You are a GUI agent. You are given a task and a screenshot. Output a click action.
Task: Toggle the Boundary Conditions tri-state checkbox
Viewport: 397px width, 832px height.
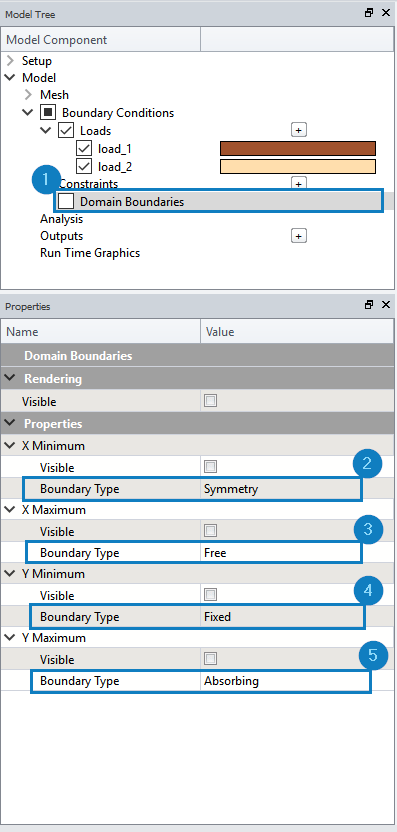coord(48,112)
